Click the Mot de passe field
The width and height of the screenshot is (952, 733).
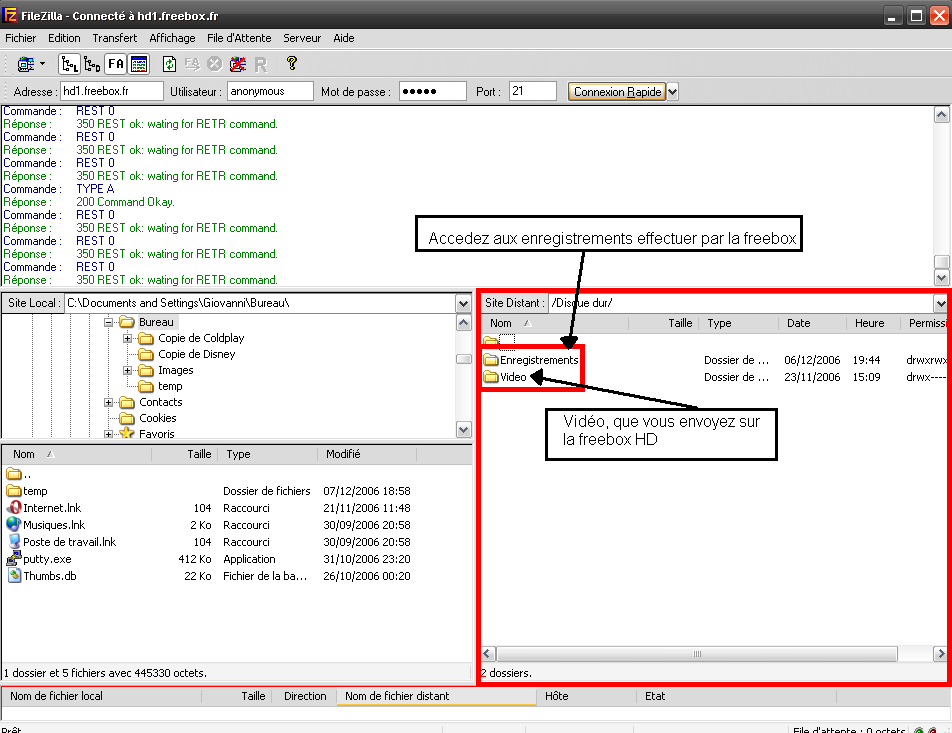(x=432, y=91)
